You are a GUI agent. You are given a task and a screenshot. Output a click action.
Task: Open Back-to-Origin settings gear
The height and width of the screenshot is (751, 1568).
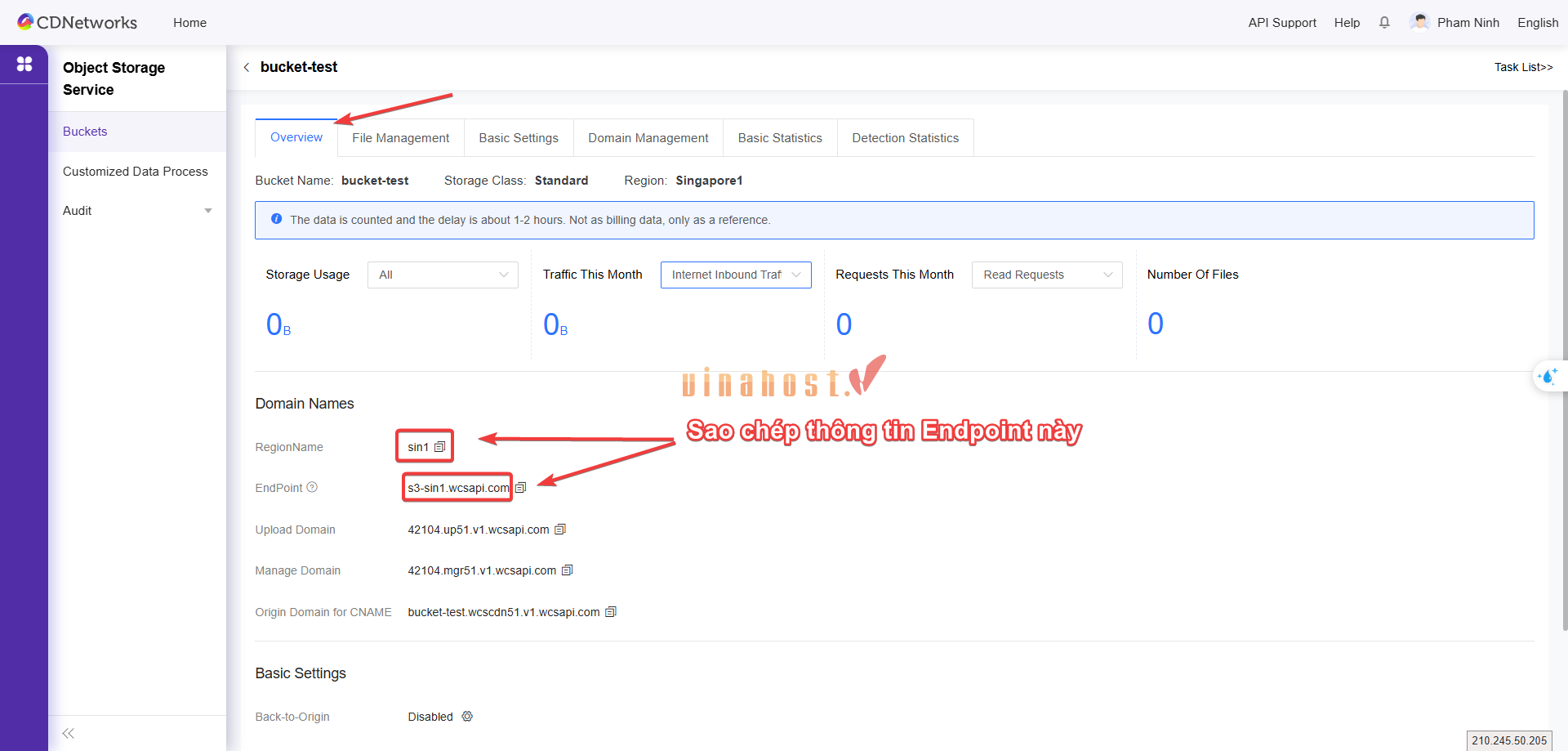coord(467,717)
